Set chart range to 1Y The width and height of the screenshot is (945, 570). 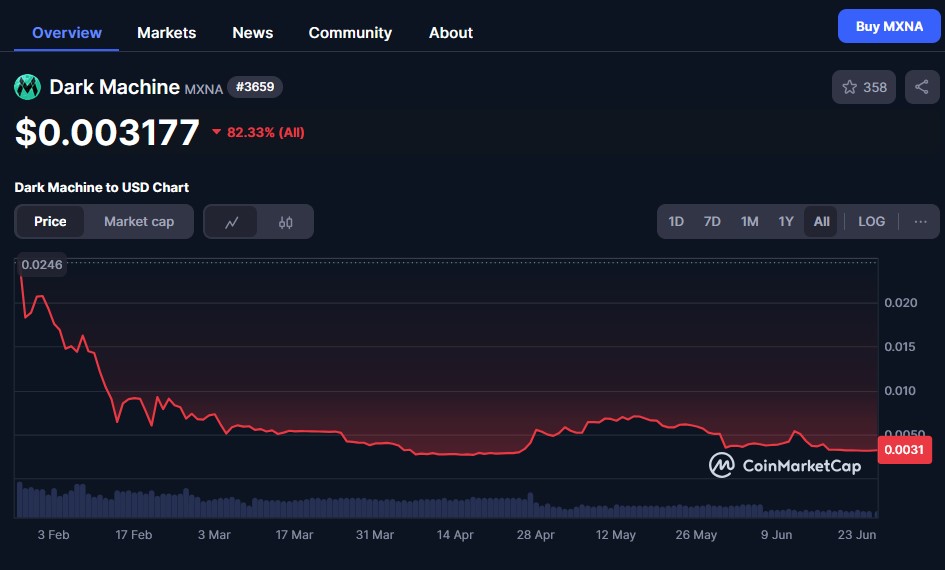click(785, 222)
